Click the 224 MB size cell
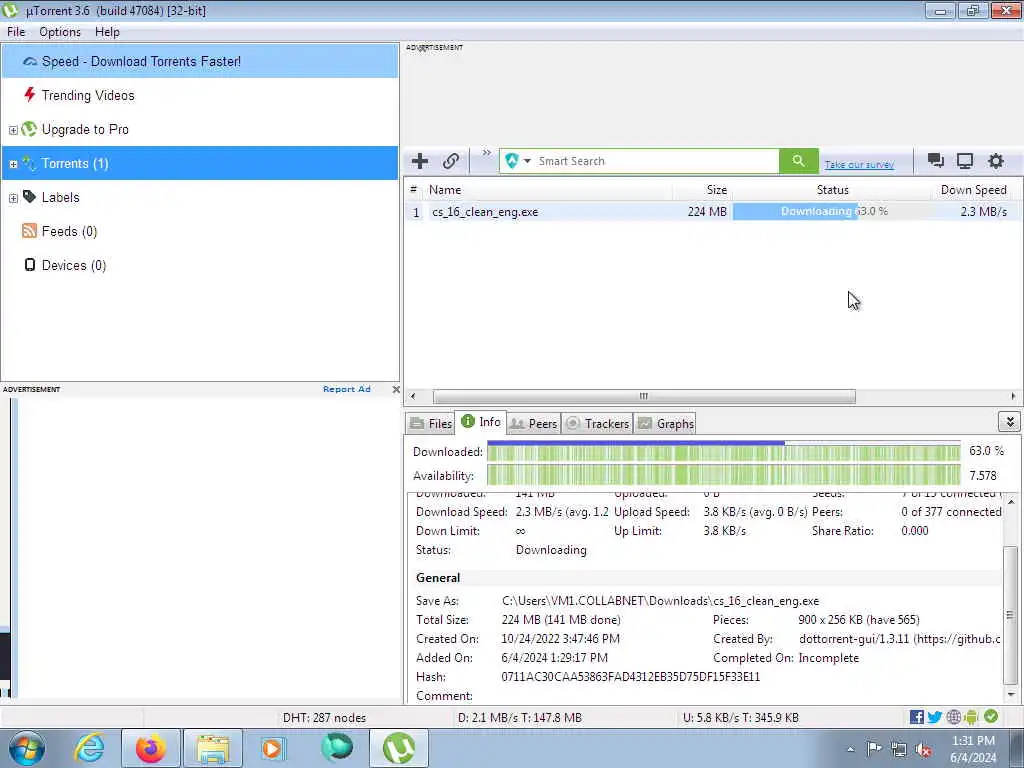 tap(707, 212)
